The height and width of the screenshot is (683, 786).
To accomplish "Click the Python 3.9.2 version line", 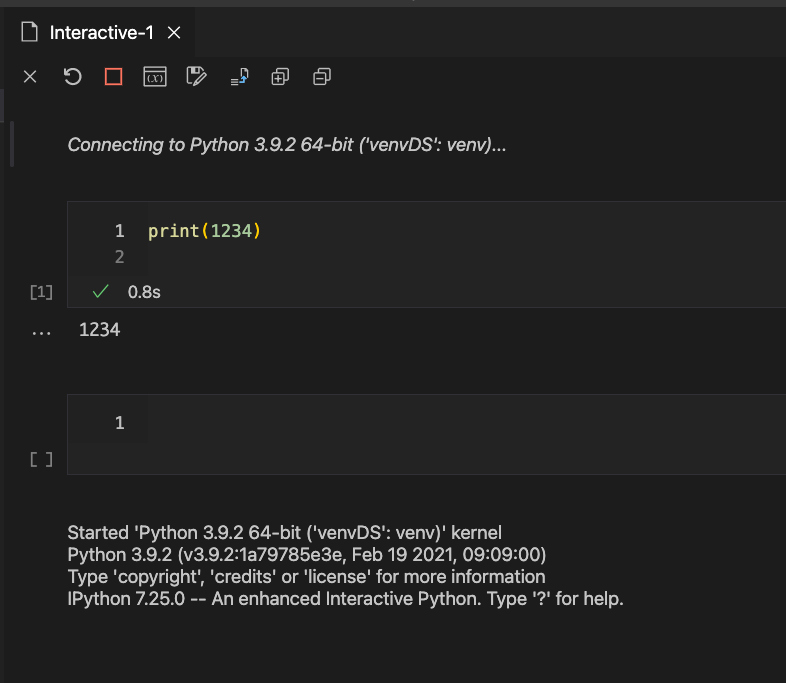I will 307,555.
